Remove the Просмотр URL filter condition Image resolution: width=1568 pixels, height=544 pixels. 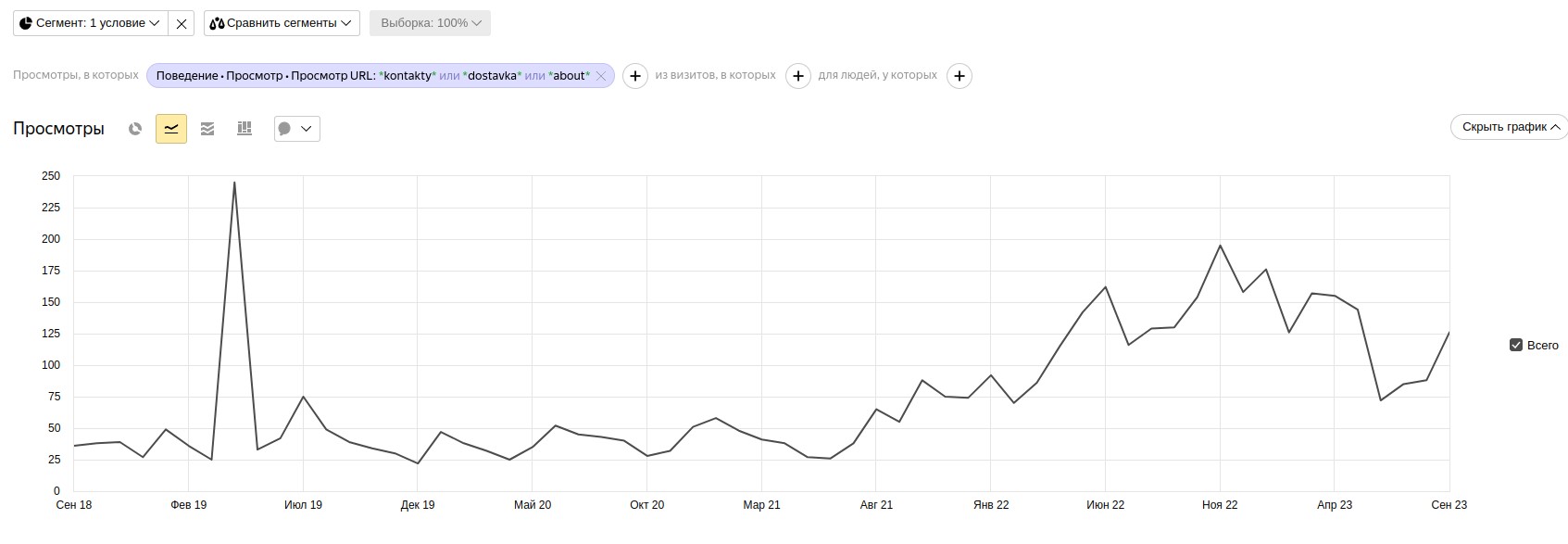click(x=601, y=76)
